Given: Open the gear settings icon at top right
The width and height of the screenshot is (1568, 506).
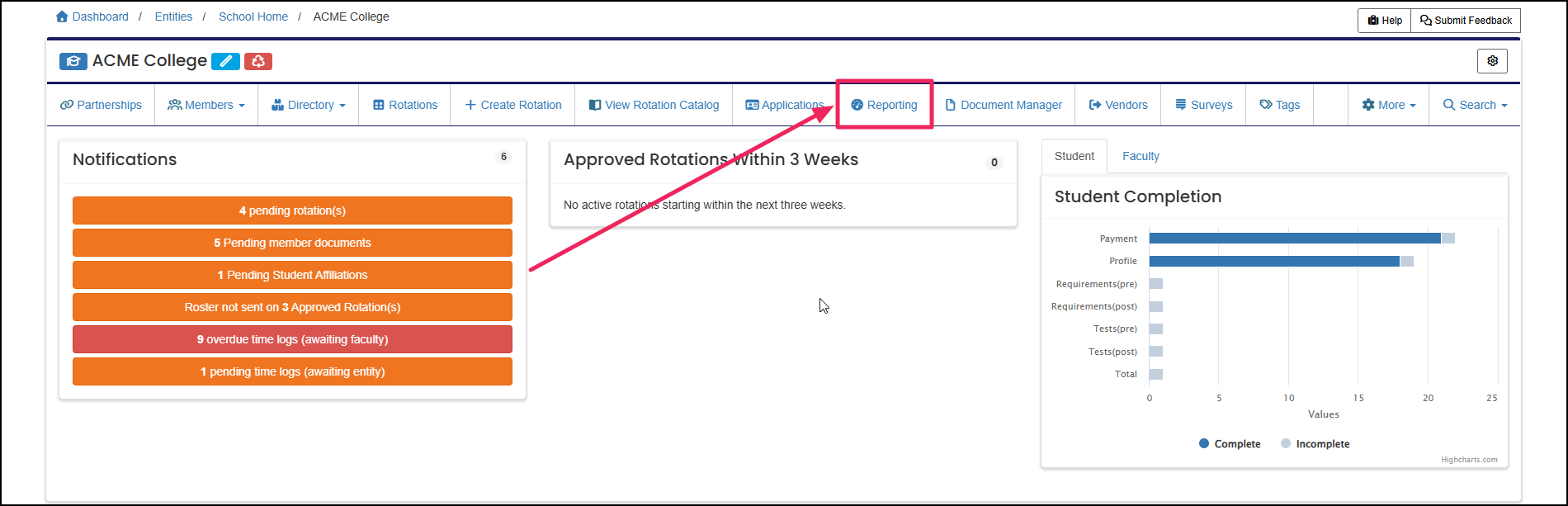Looking at the screenshot, I should pyautogui.click(x=1492, y=61).
